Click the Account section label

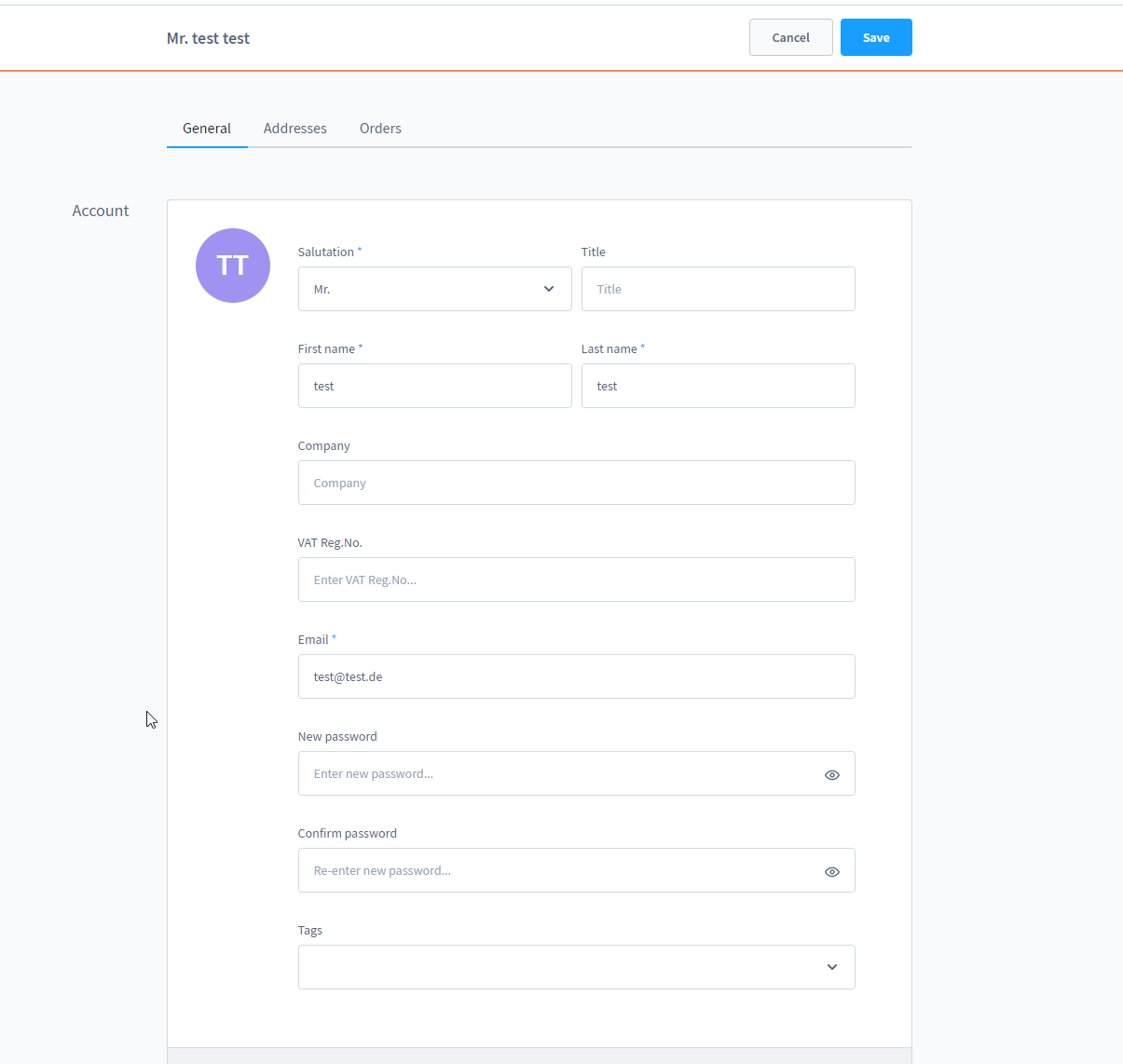[100, 211]
